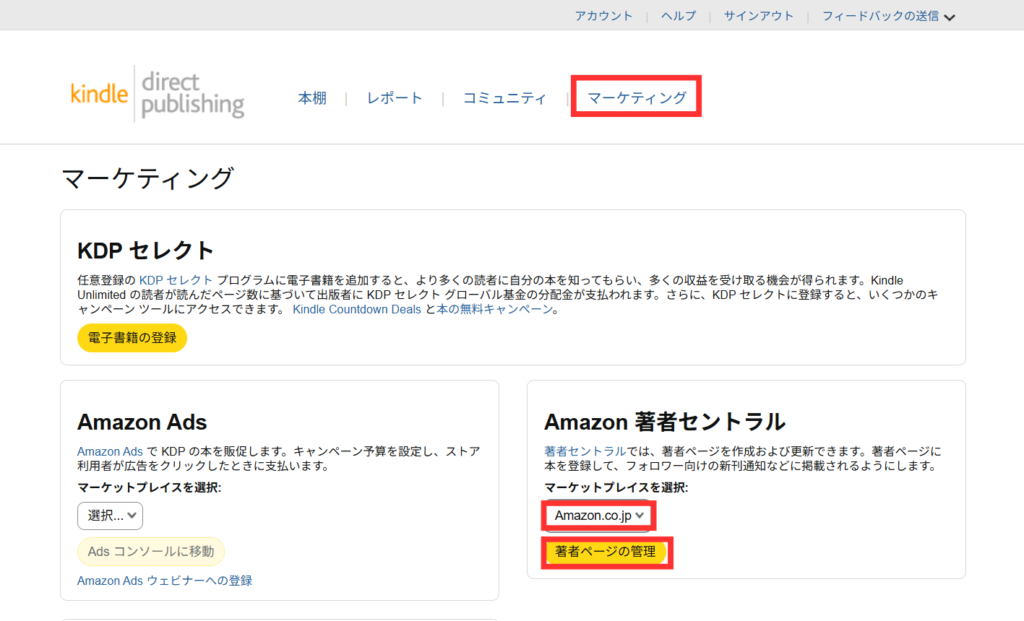Switch to the レポート tab
Viewport: 1024px width, 621px height.
pyautogui.click(x=394, y=98)
